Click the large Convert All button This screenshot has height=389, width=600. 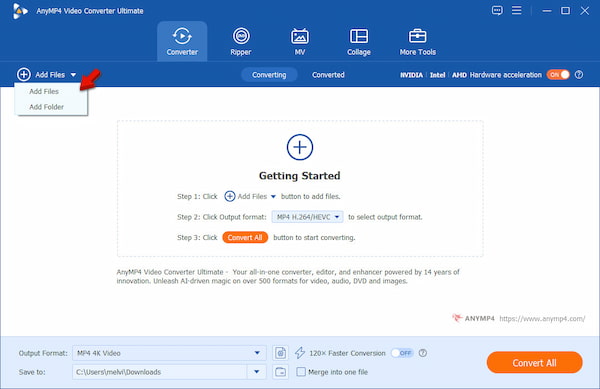pos(535,363)
